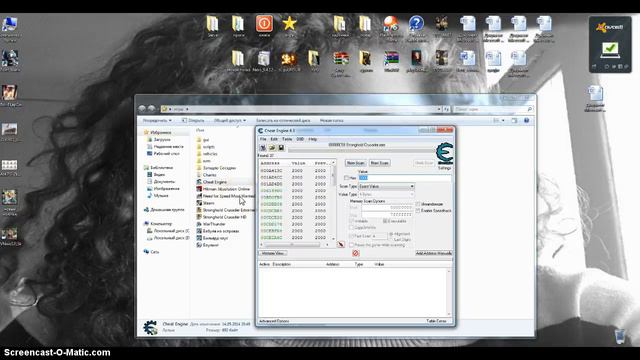The height and width of the screenshot is (360, 640).
Task: Click the Memory View button
Action: point(272,253)
